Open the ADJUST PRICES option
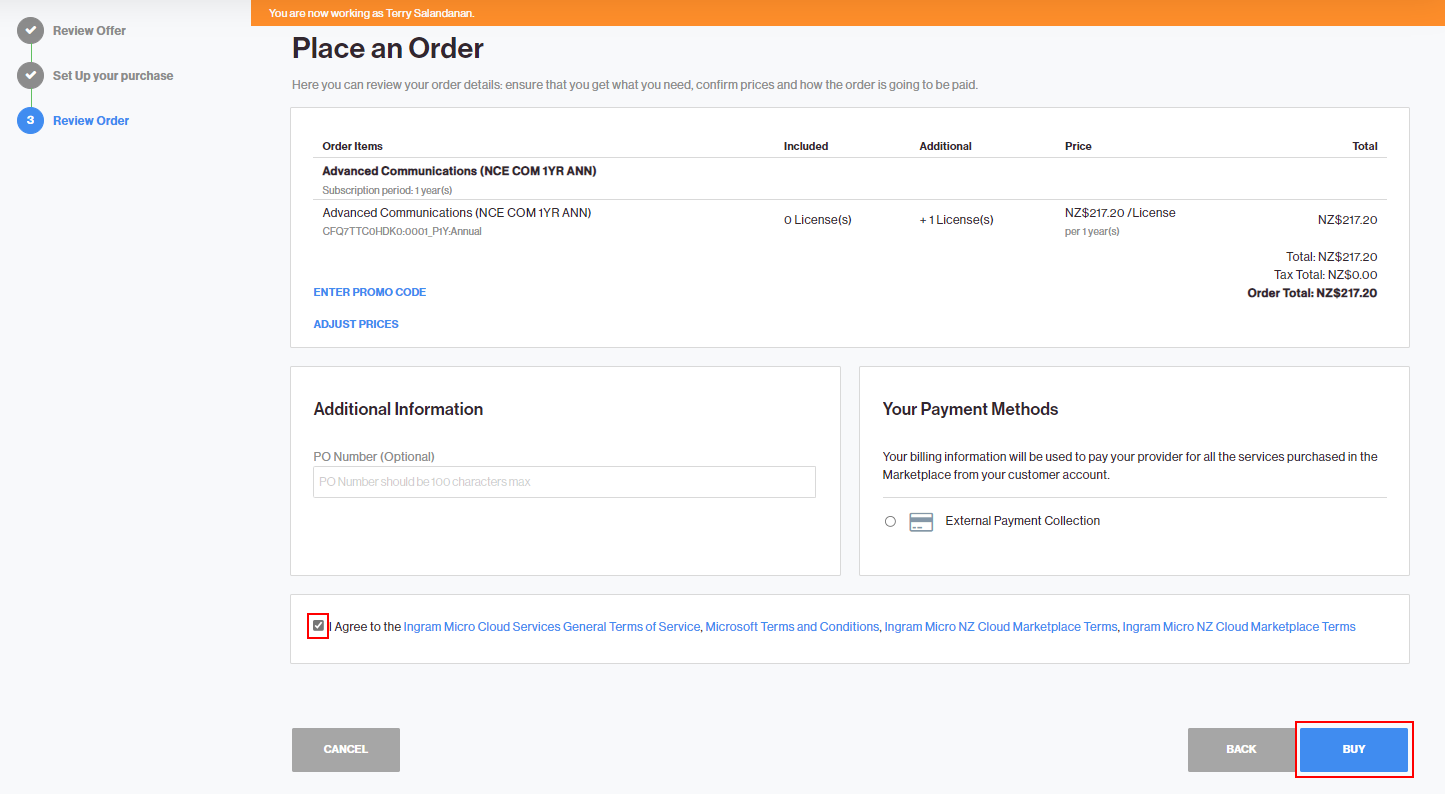The image size is (1445, 794). pyautogui.click(x=355, y=323)
